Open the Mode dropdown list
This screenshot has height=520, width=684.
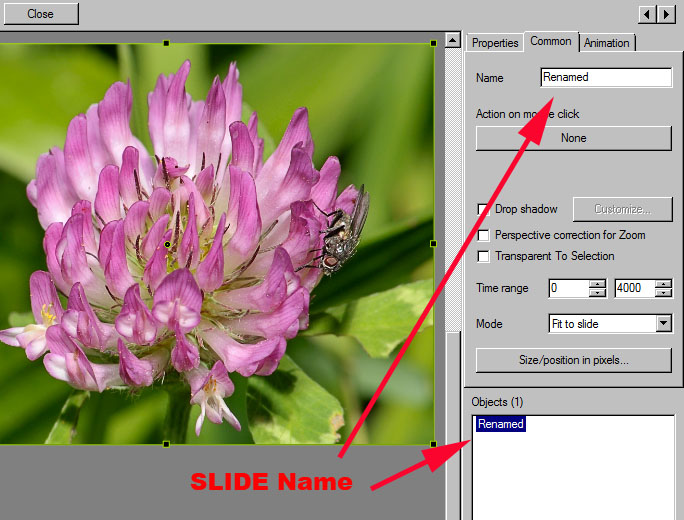663,324
